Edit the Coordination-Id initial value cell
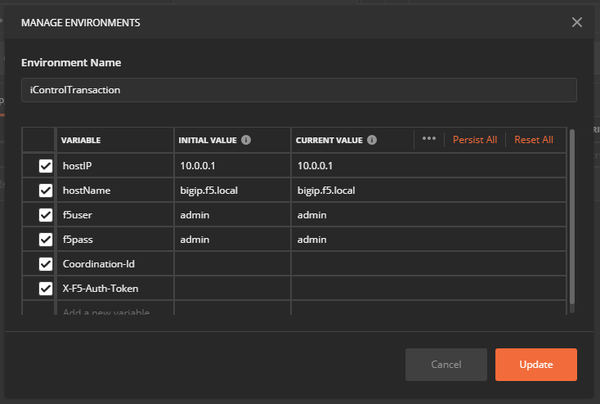Screen dimensions: 600x404 232,264
